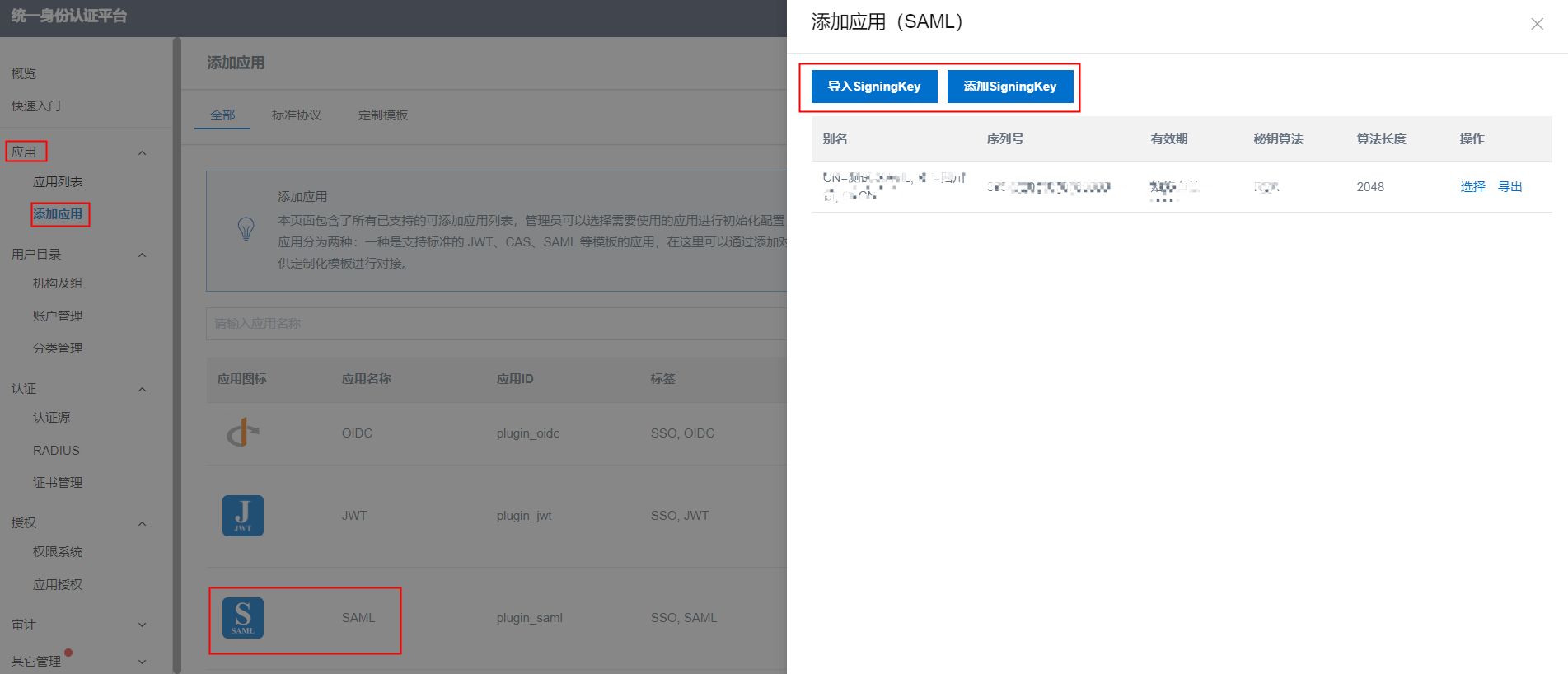Click the OIDC application icon
This screenshot has height=674, width=1568.
[243, 433]
